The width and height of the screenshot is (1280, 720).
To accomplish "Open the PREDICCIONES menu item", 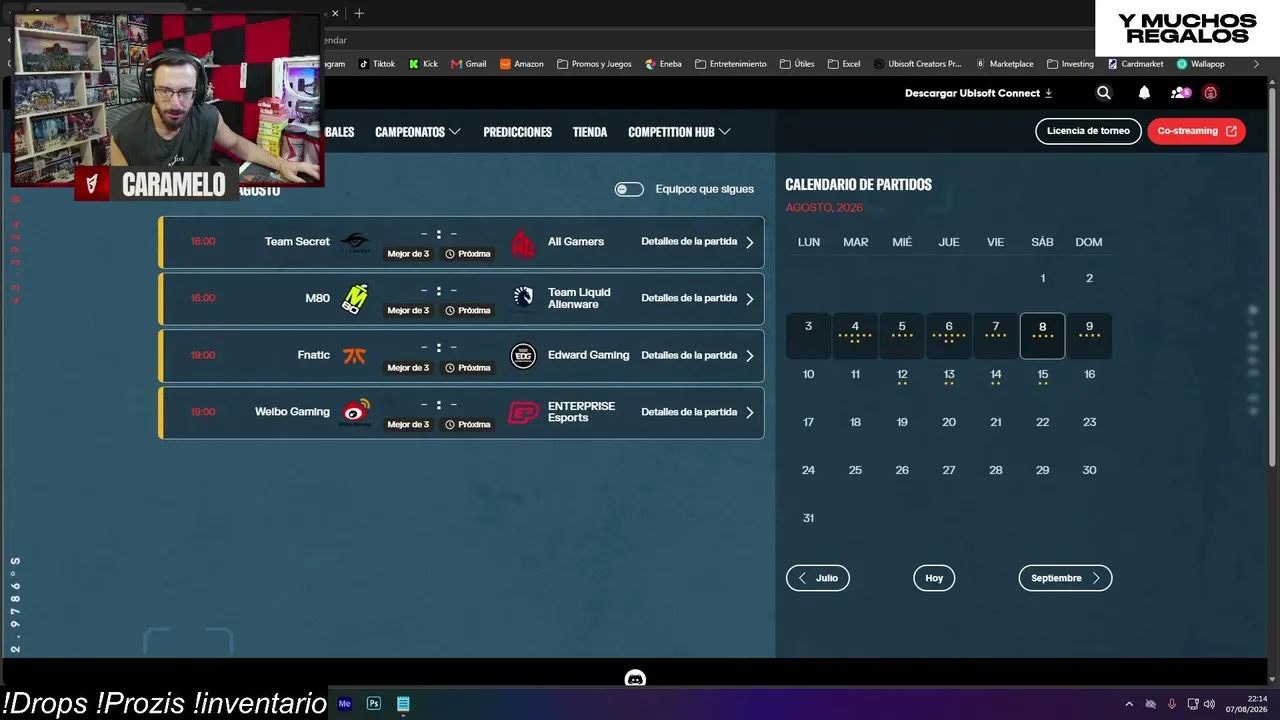I will (517, 132).
